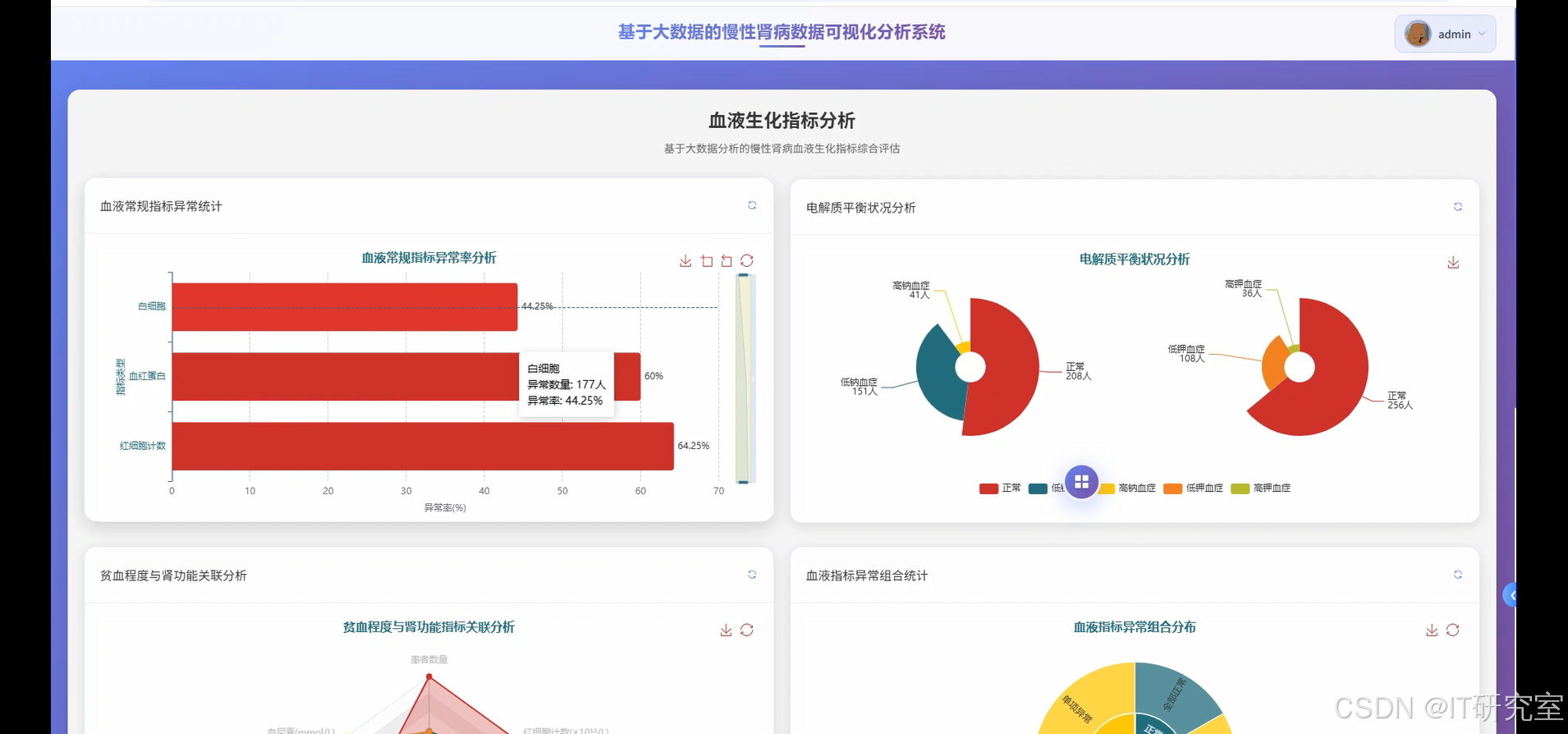Restore the 血液常规指标异常率分析 chart
Viewport: 1568px width, 734px height.
[x=747, y=260]
